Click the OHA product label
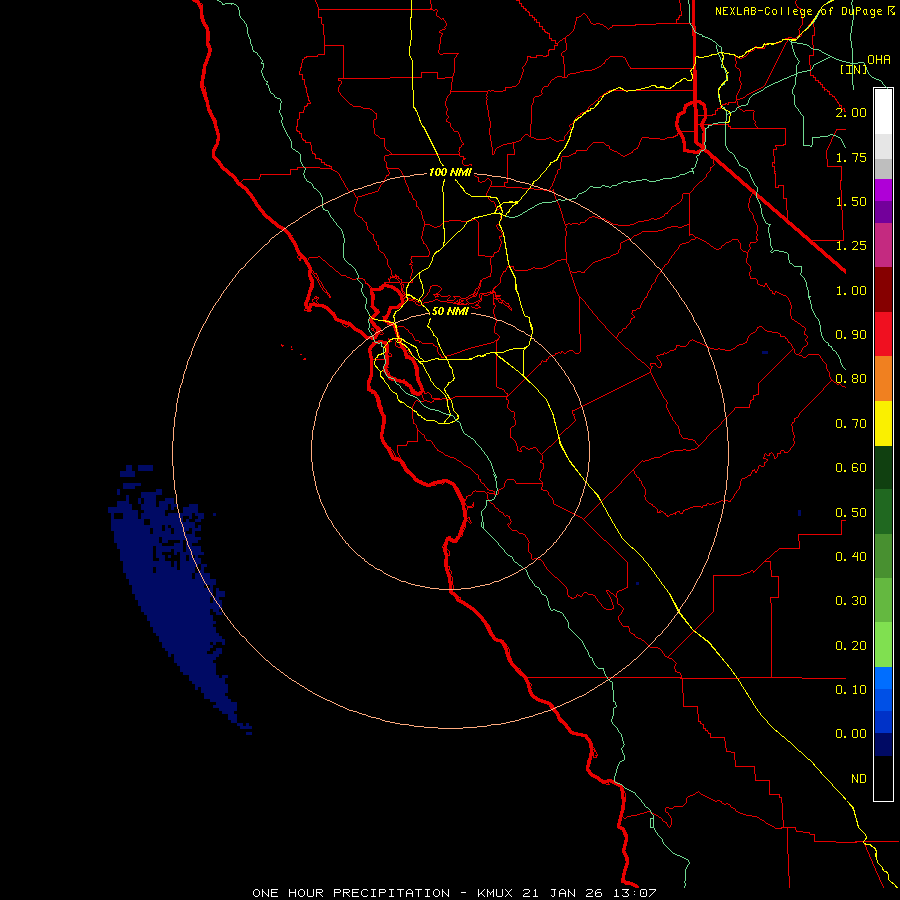 (x=879, y=60)
